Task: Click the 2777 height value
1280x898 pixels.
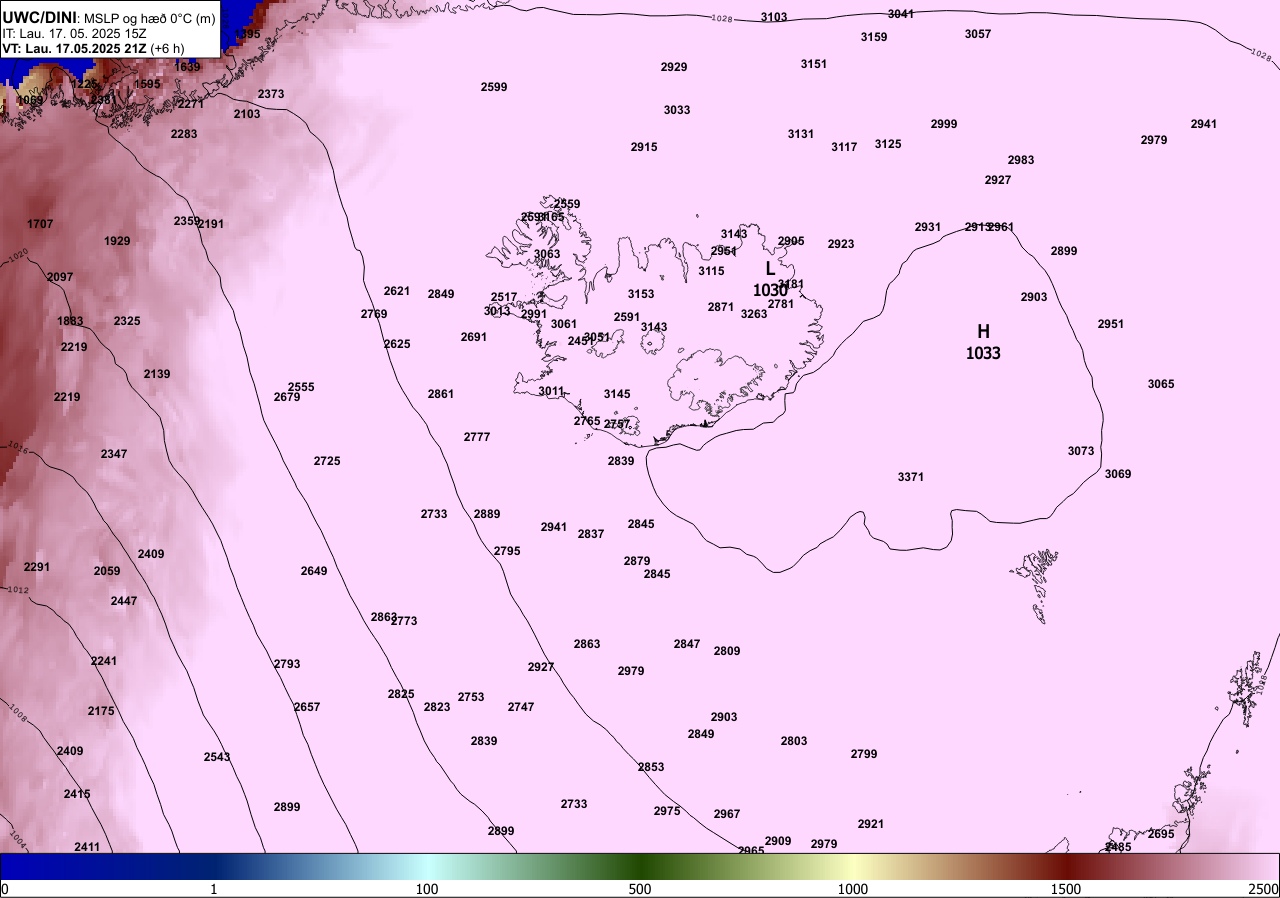Action: coord(477,437)
